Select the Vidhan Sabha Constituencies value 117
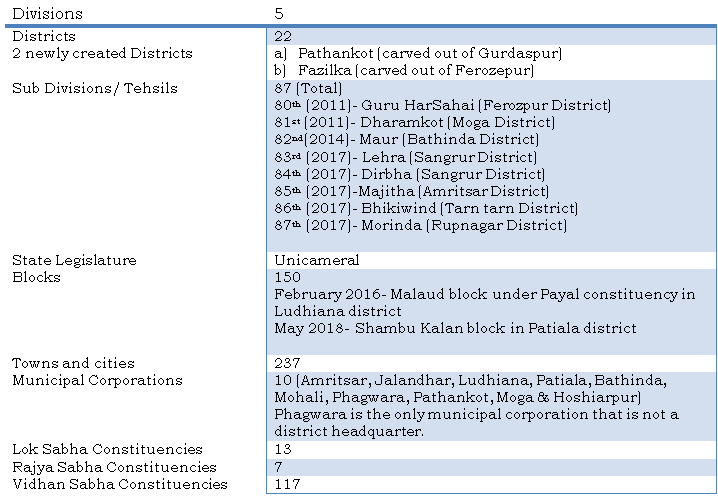 286,484
